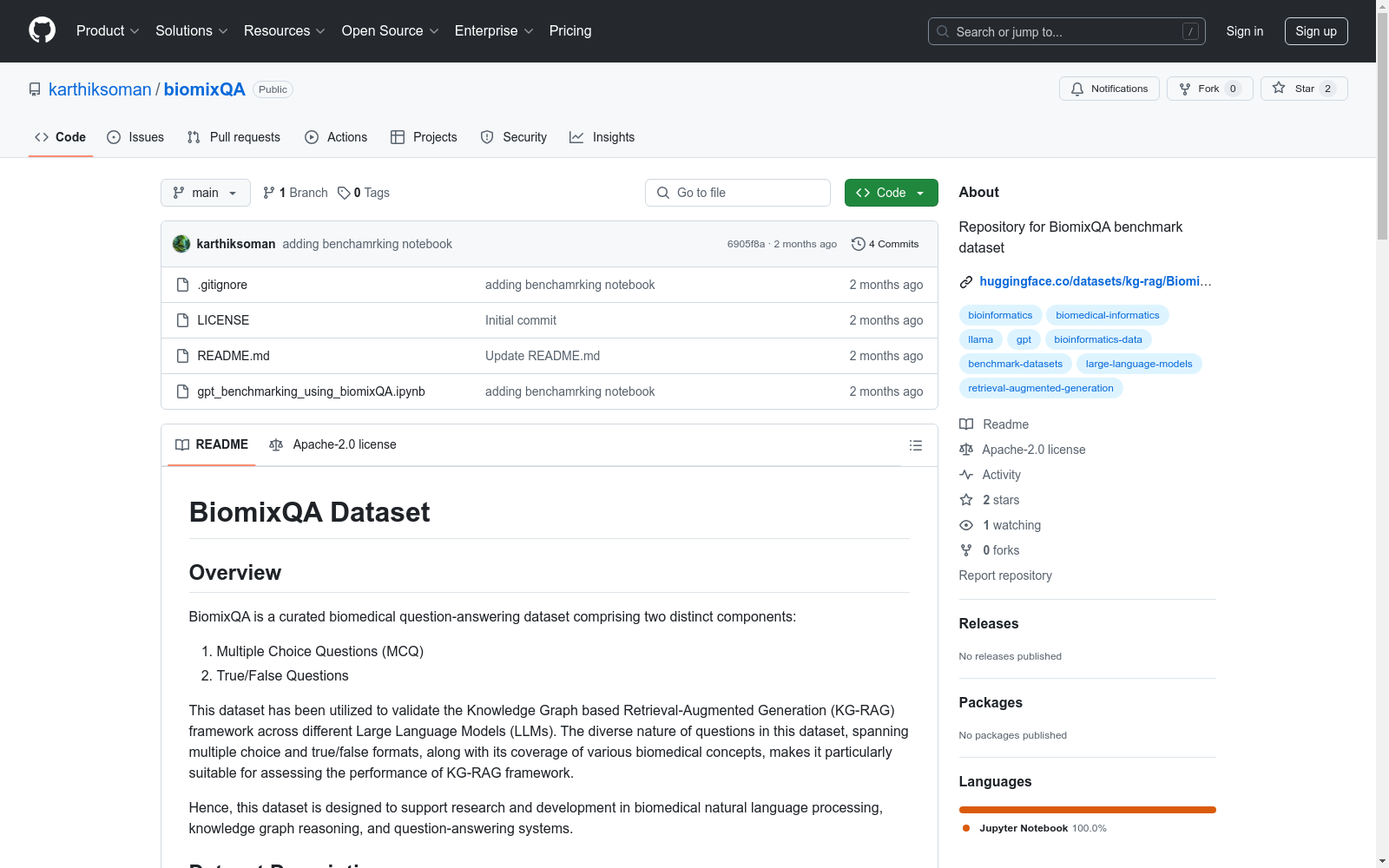Open the huggingface.co datasets link
This screenshot has width=1389, height=868.
1095,281
